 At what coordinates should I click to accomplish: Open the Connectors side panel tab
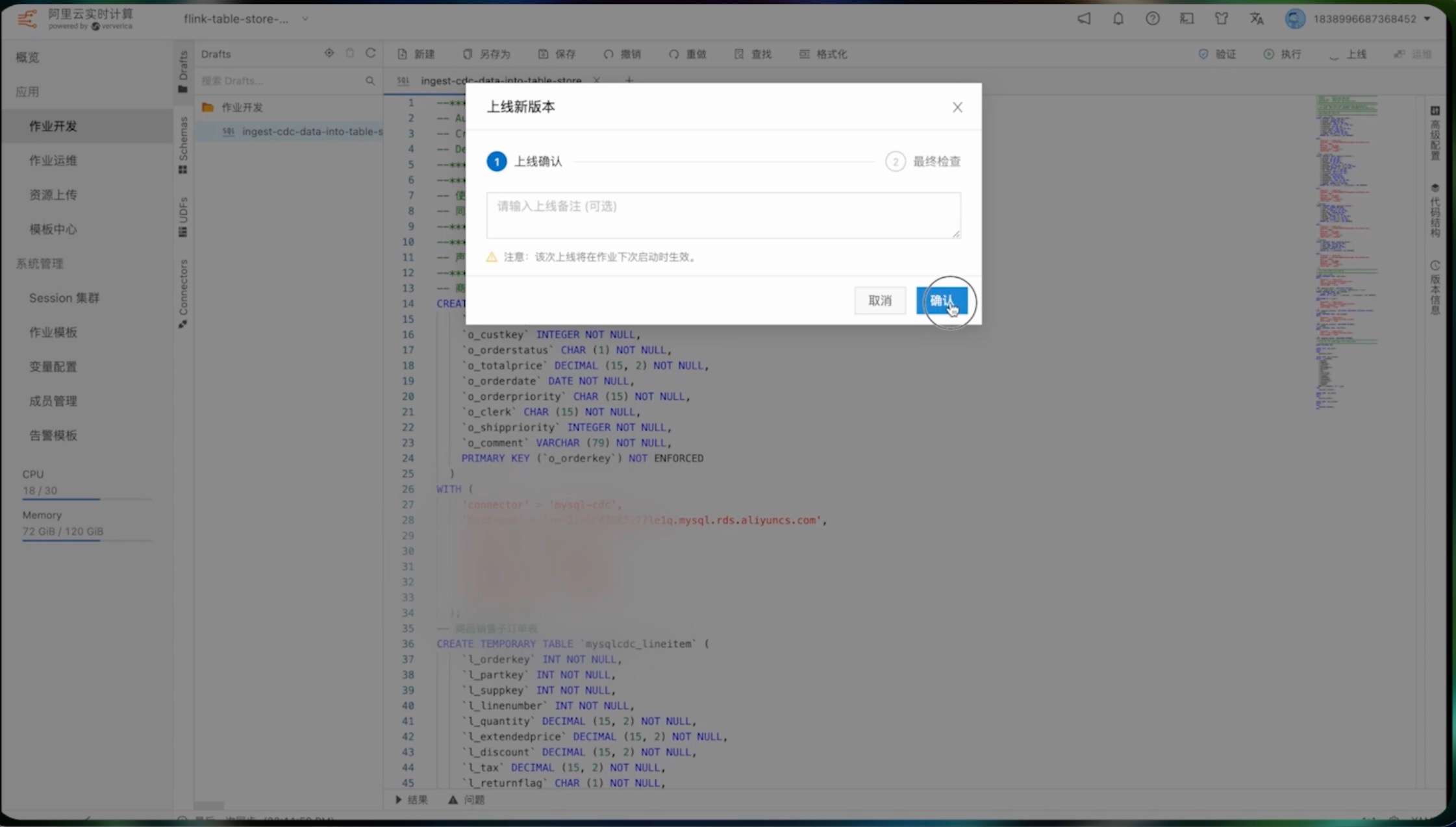coord(183,292)
